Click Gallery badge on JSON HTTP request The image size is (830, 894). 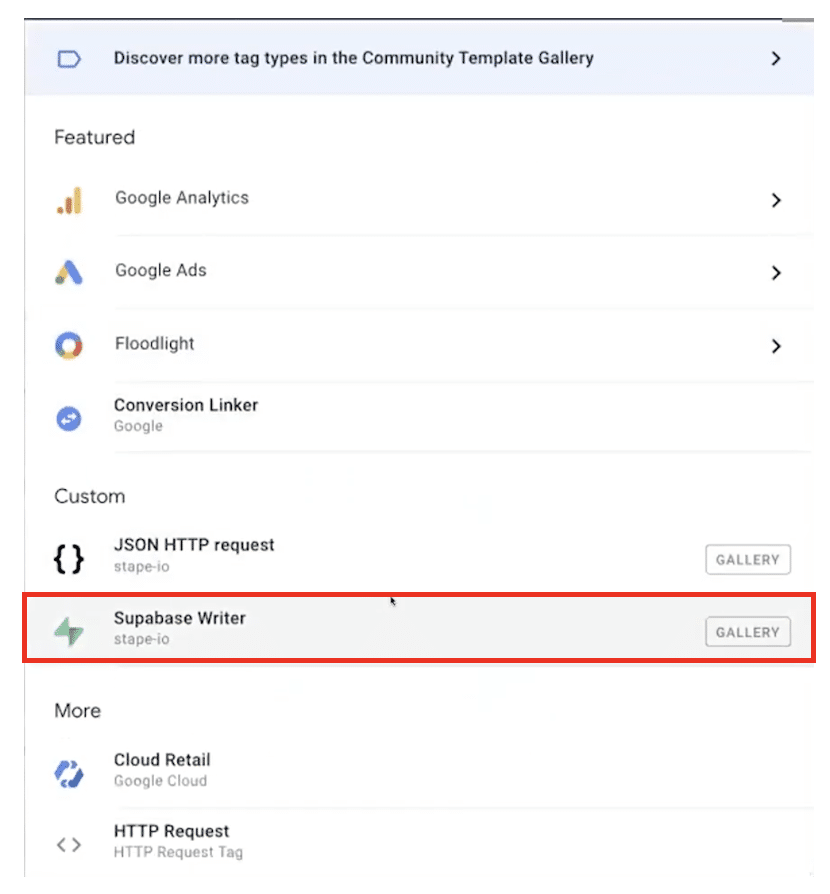pos(748,560)
